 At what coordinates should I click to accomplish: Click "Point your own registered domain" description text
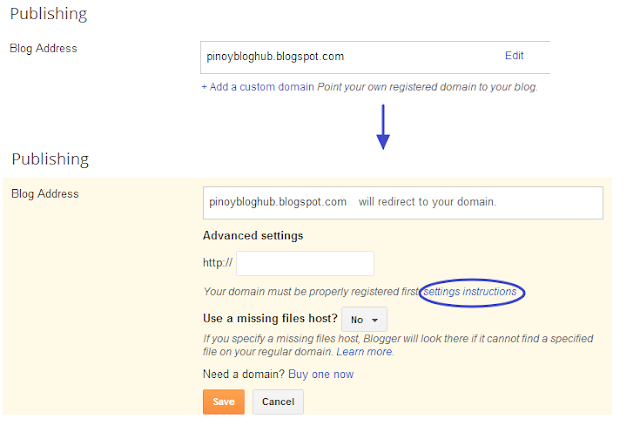pos(428,87)
